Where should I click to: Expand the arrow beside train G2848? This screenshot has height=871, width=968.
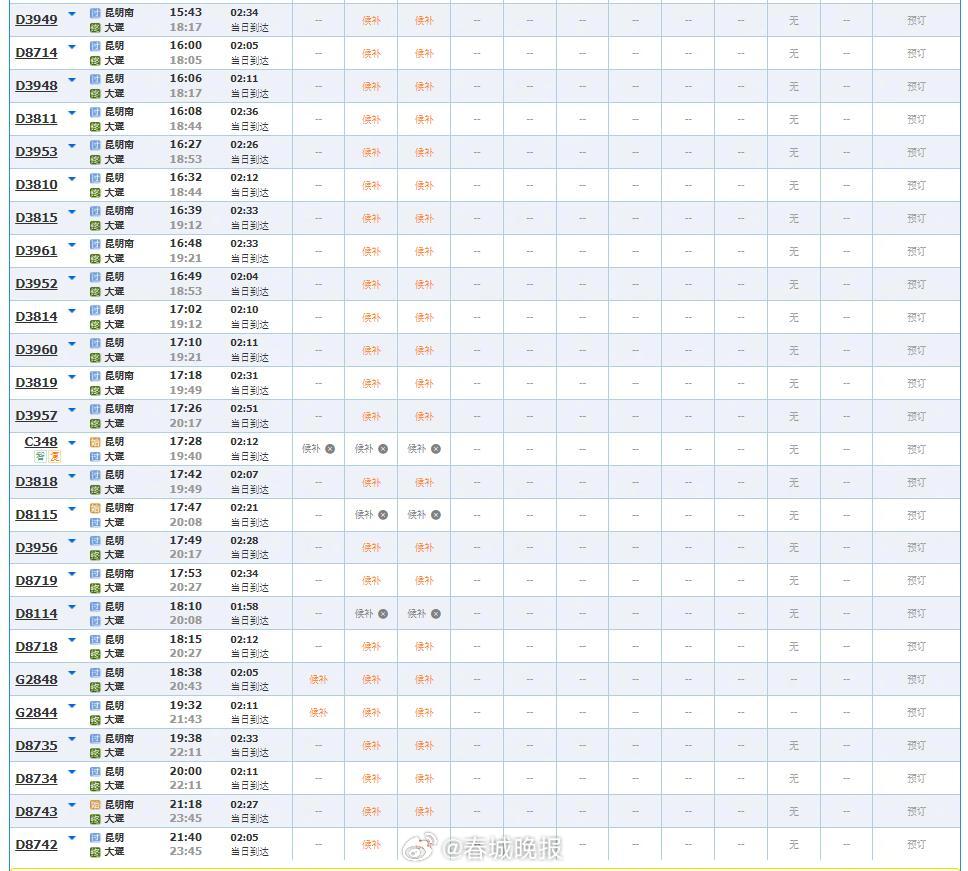pyautogui.click(x=72, y=673)
